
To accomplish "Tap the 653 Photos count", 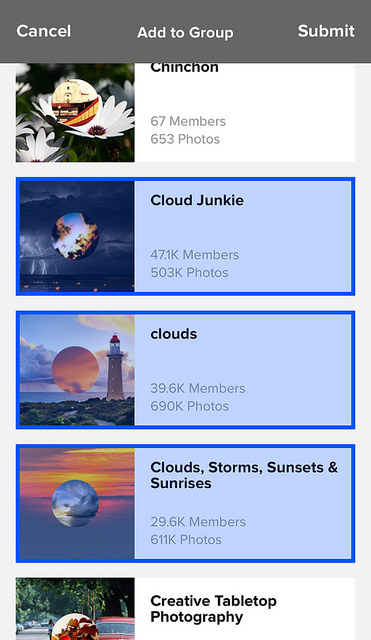I will (x=185, y=139).
